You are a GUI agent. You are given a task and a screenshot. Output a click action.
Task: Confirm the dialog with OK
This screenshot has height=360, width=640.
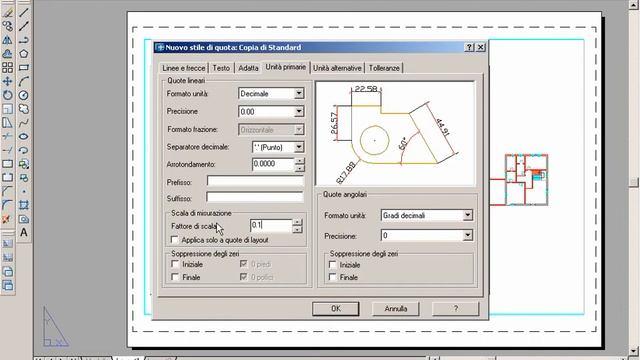(x=336, y=309)
